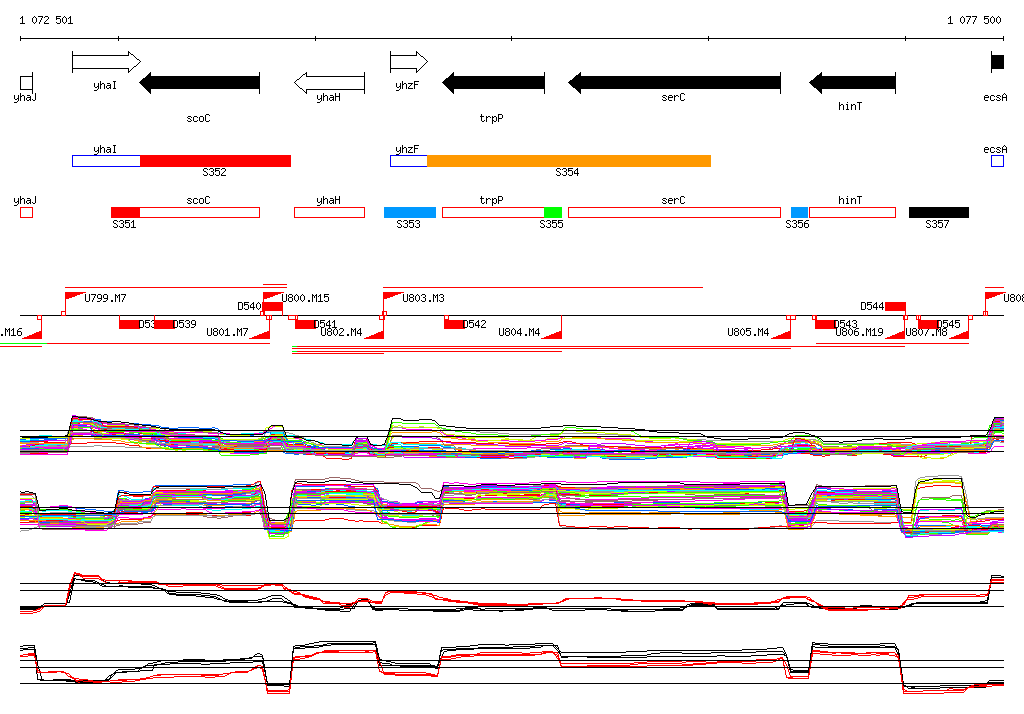Select the small blue S356 segment
This screenshot has width=1024, height=714.
[799, 212]
